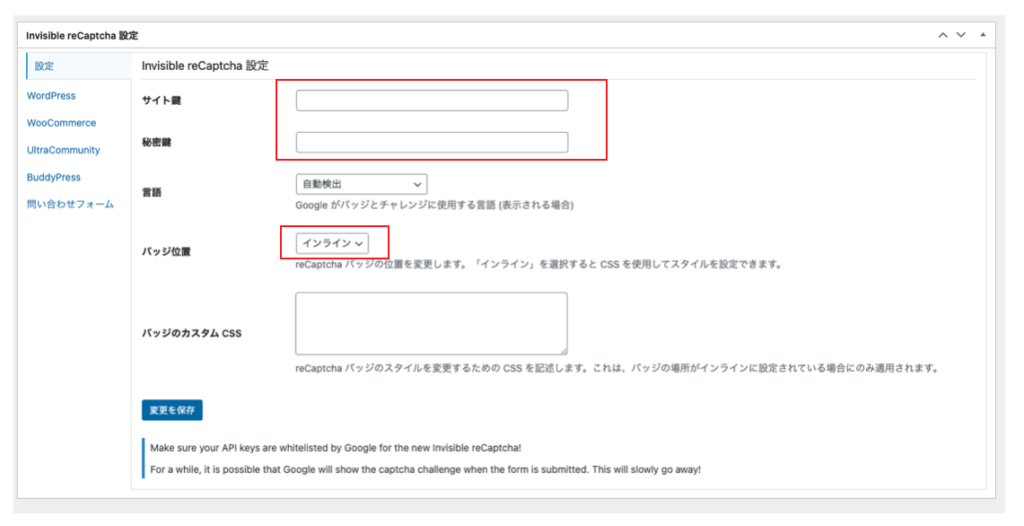Screen dimensions: 1024x526
Task: Select the 設定 tab
Action: pyautogui.click(x=78, y=66)
